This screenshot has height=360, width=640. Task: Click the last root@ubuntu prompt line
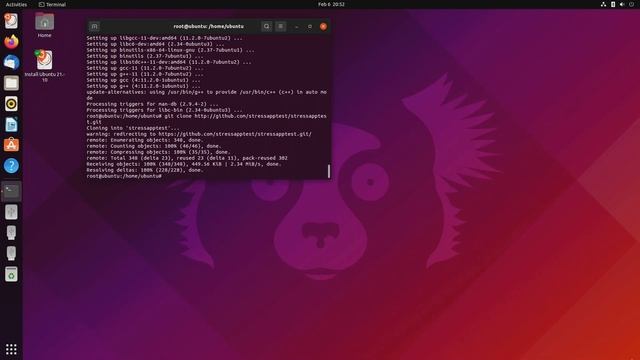pos(124,176)
